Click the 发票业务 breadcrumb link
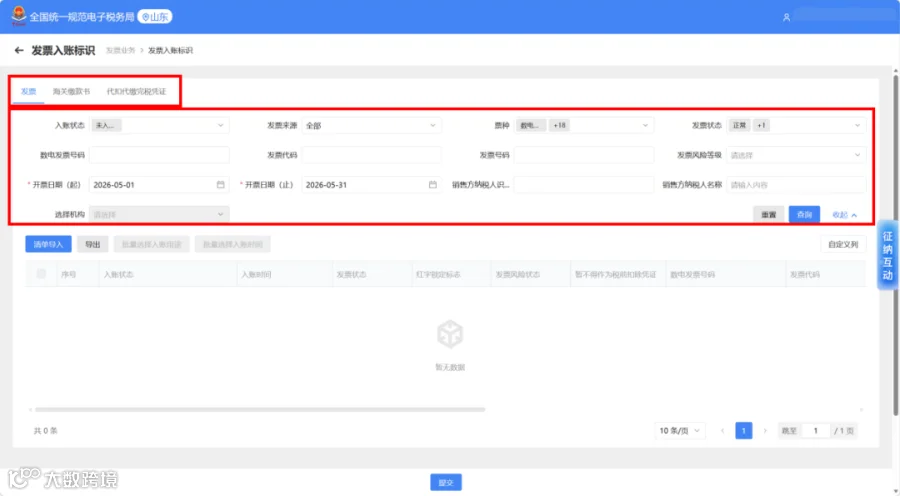The image size is (900, 496). pos(120,51)
